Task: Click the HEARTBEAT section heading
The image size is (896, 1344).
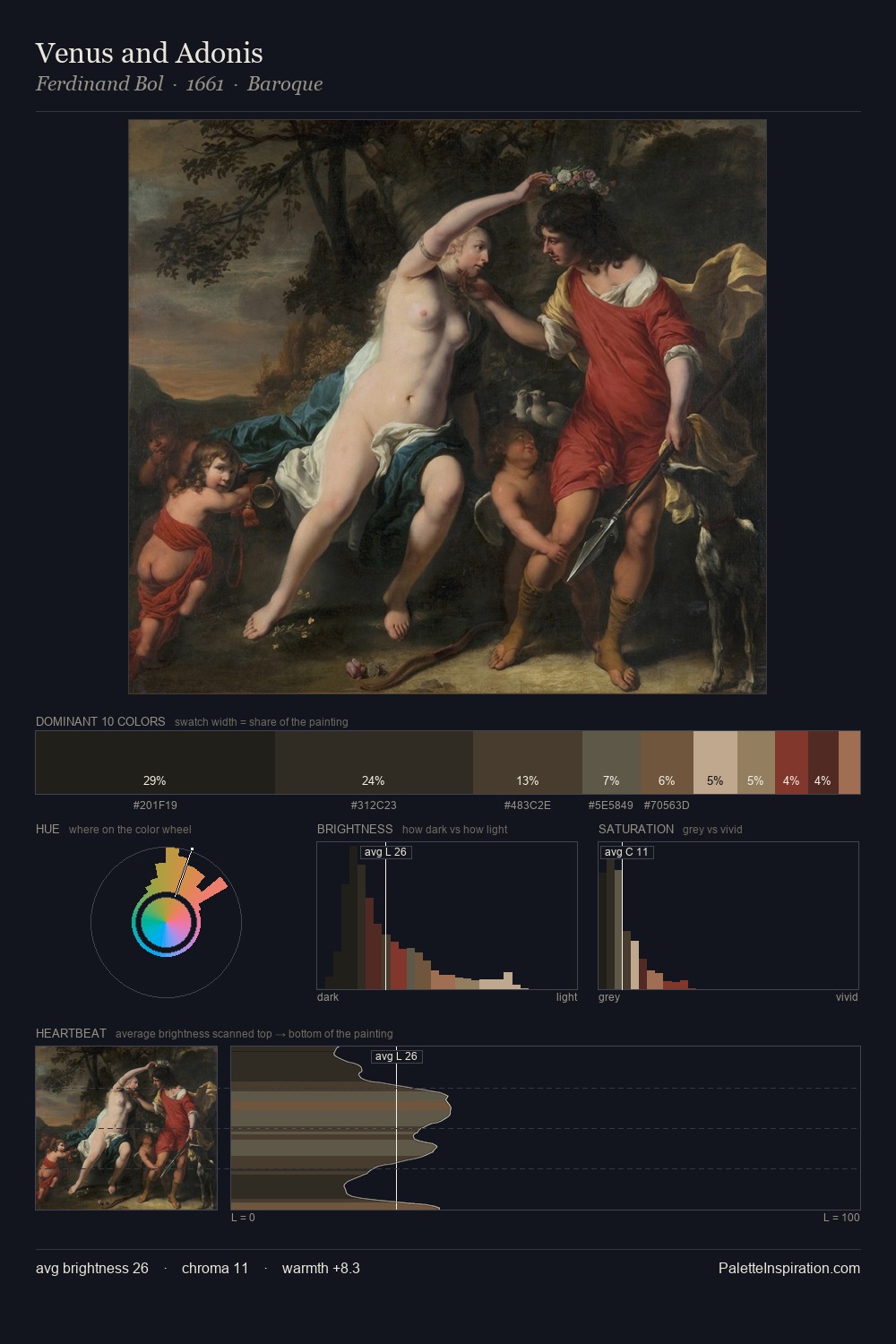Action: pos(71,1033)
